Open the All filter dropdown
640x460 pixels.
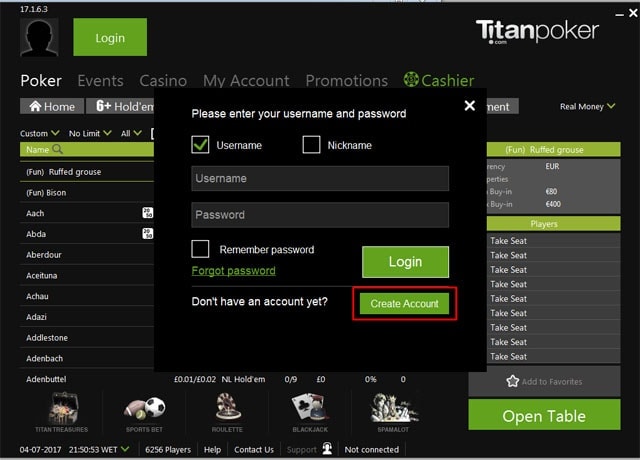pyautogui.click(x=131, y=133)
